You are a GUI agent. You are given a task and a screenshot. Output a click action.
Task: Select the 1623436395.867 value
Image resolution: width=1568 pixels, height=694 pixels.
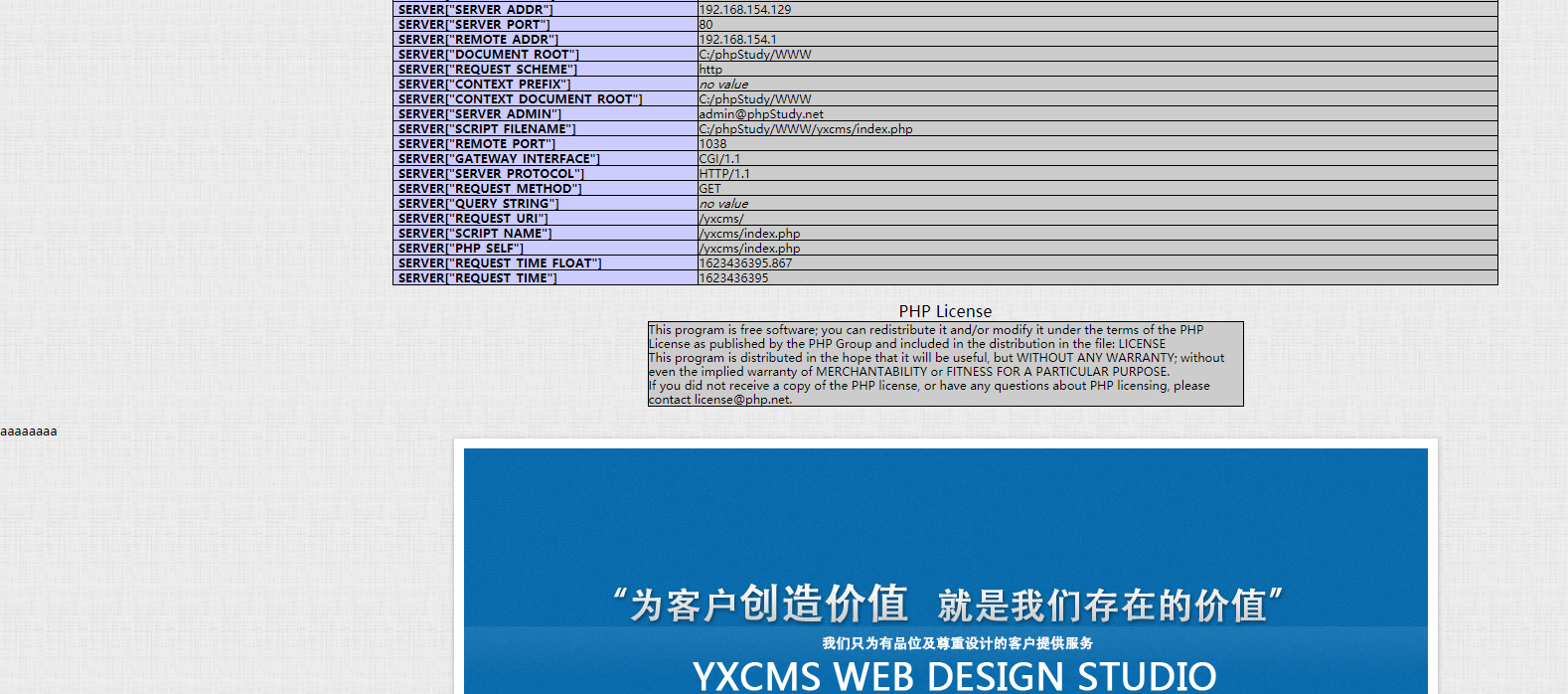[x=745, y=262]
